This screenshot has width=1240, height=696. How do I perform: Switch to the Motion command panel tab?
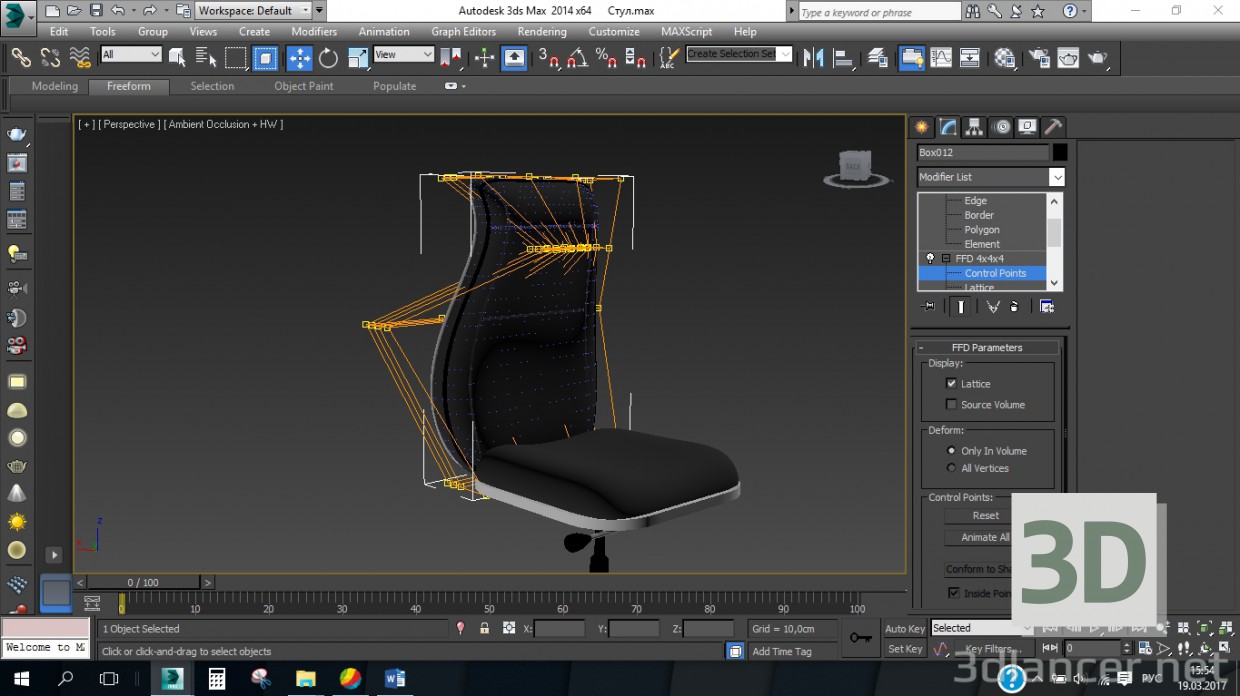point(1001,127)
